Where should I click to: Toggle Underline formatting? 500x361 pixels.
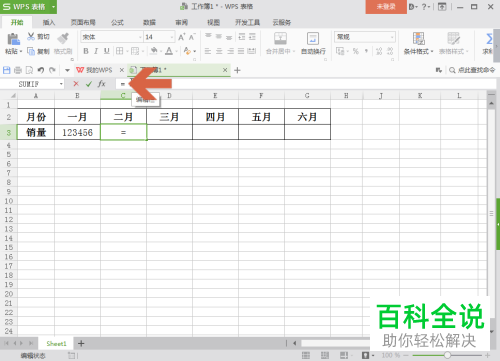tap(107, 51)
